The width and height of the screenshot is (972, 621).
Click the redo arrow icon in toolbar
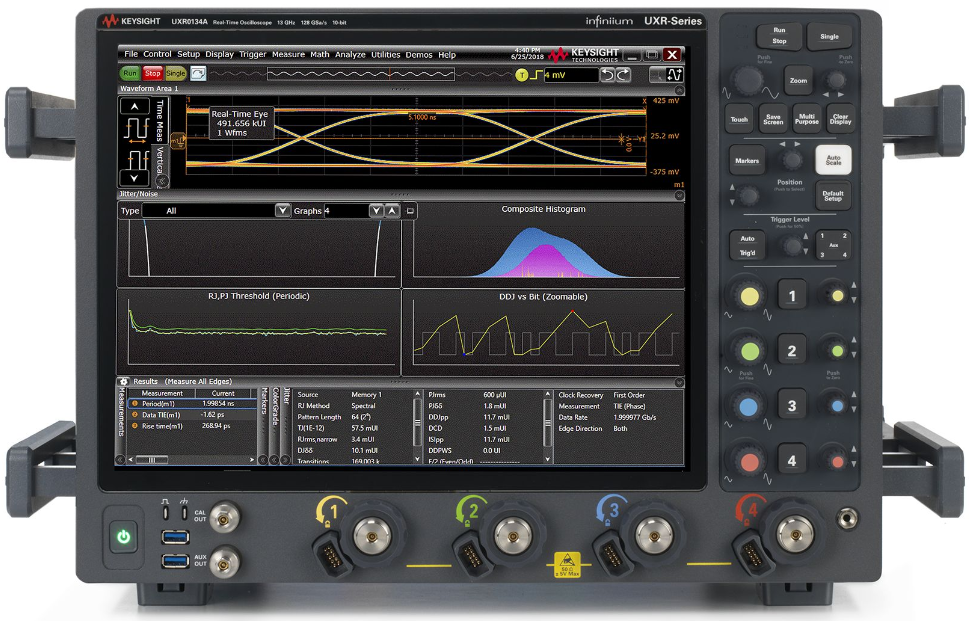623,75
